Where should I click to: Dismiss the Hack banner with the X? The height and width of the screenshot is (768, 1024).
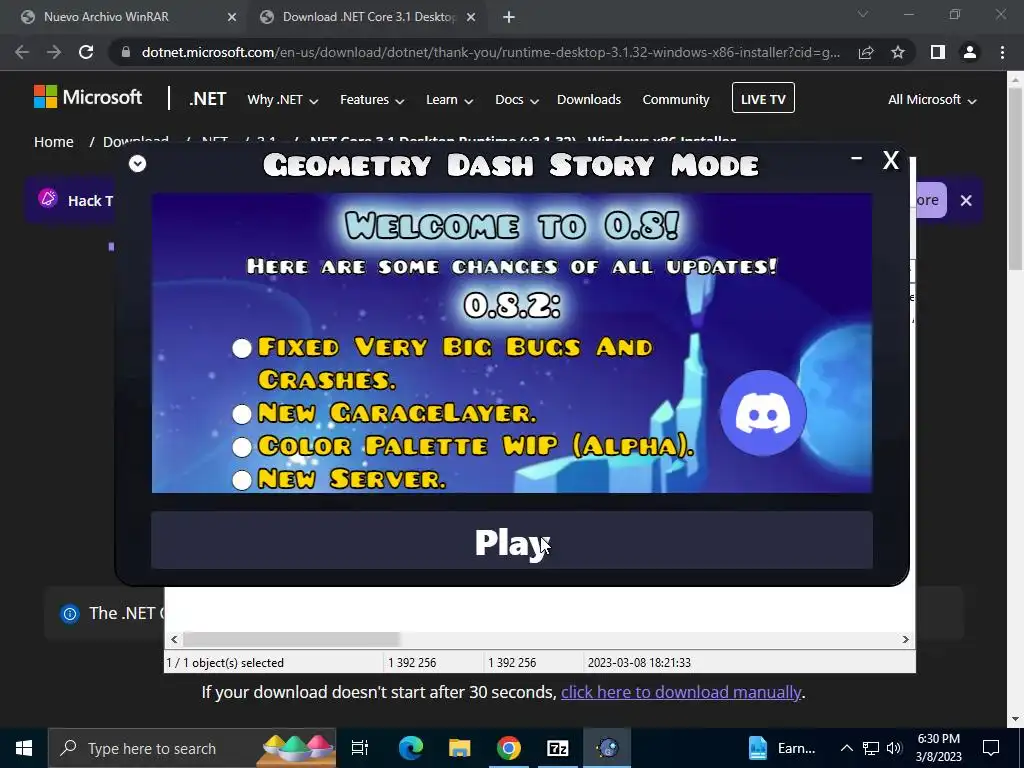pos(966,200)
